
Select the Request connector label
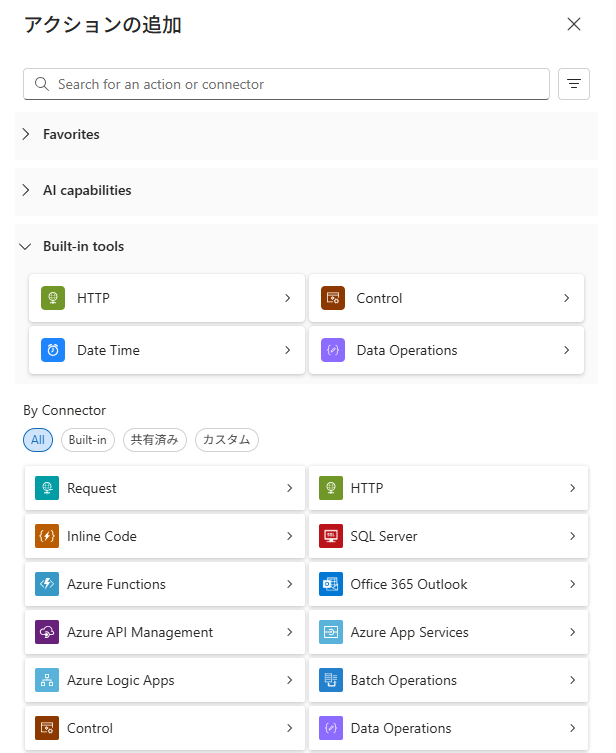pyautogui.click(x=92, y=488)
